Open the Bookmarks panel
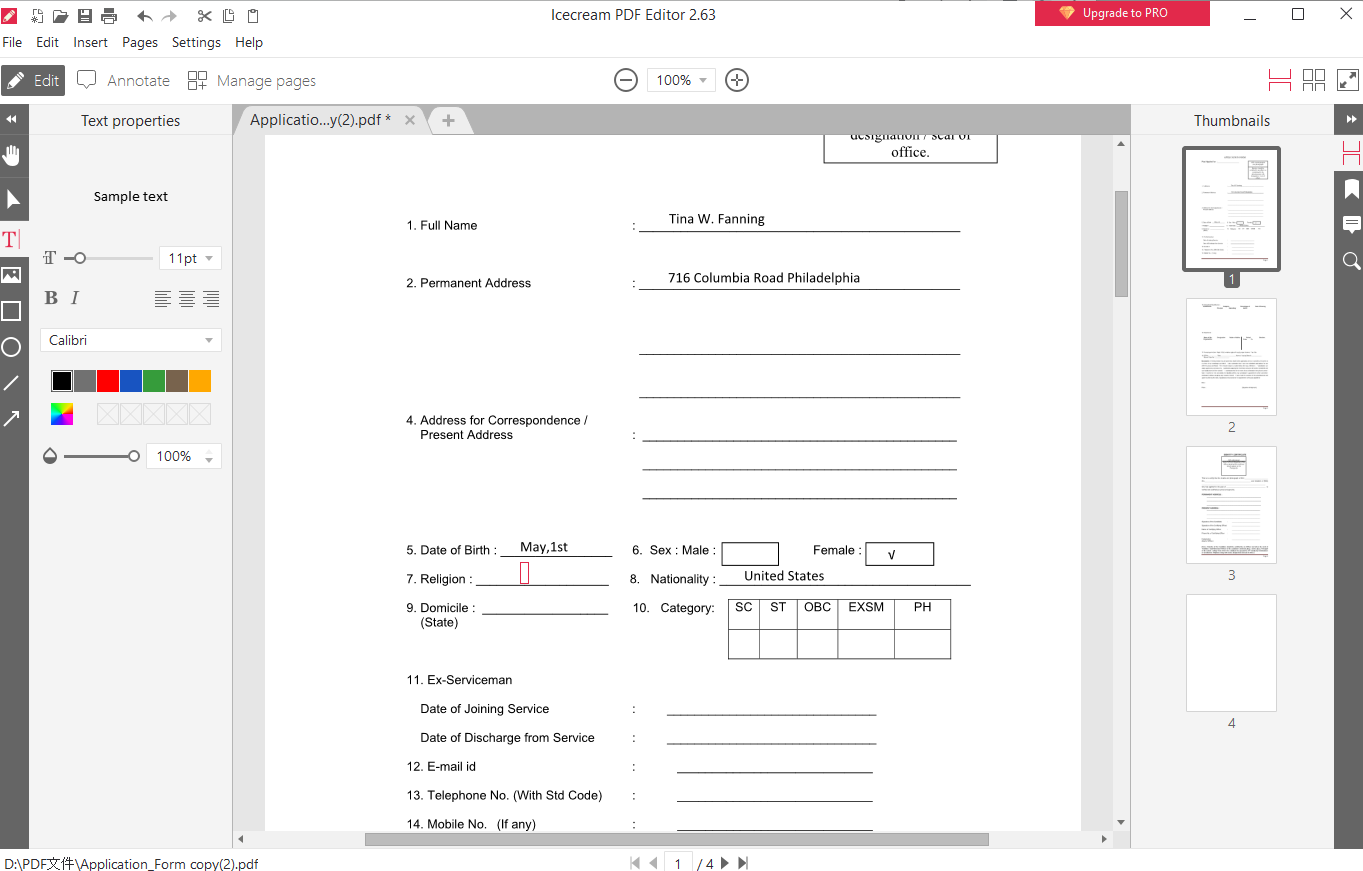The height and width of the screenshot is (871, 1363). click(x=1351, y=188)
